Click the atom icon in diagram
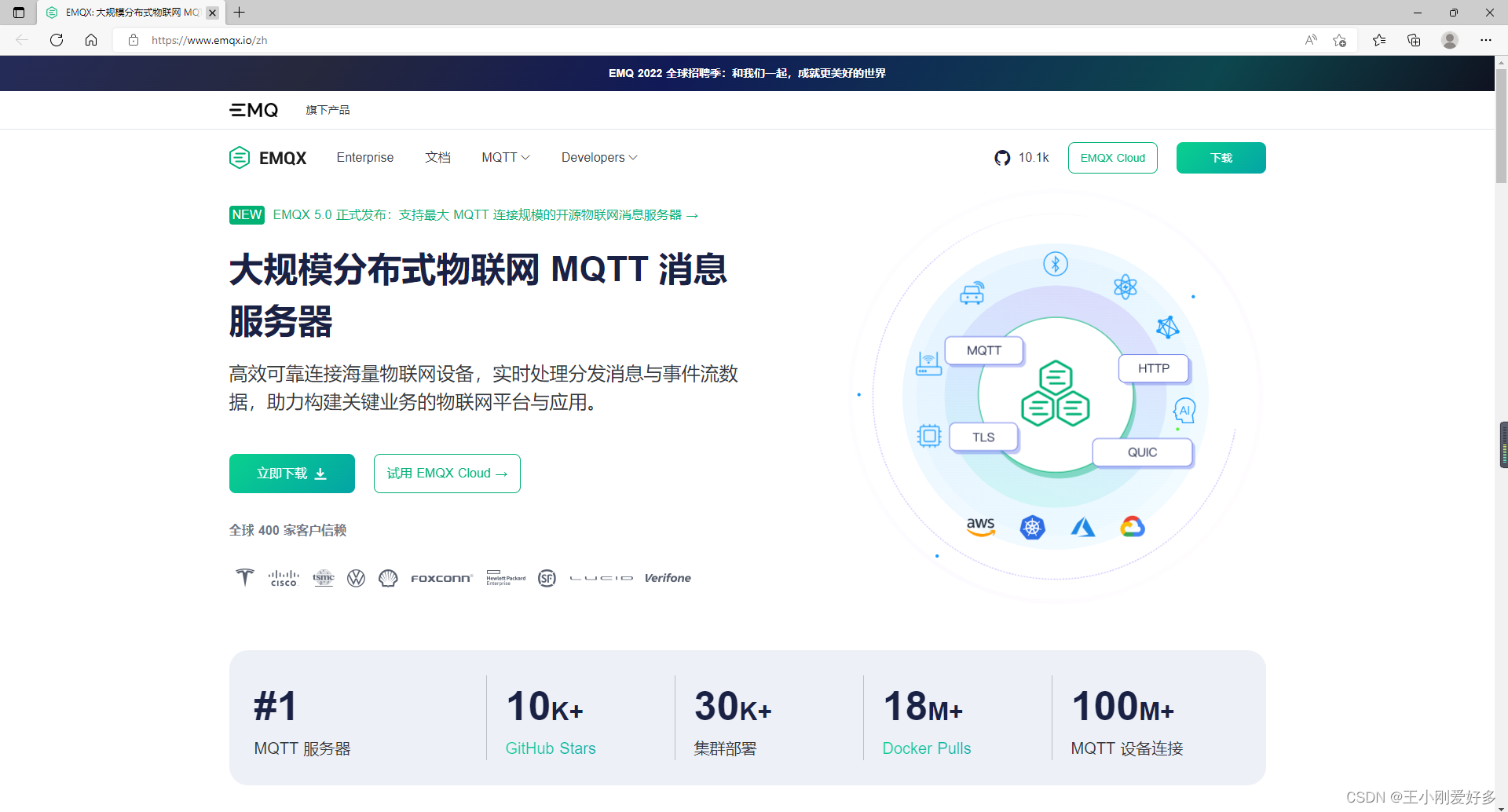The image size is (1508, 812). pyautogui.click(x=1126, y=287)
